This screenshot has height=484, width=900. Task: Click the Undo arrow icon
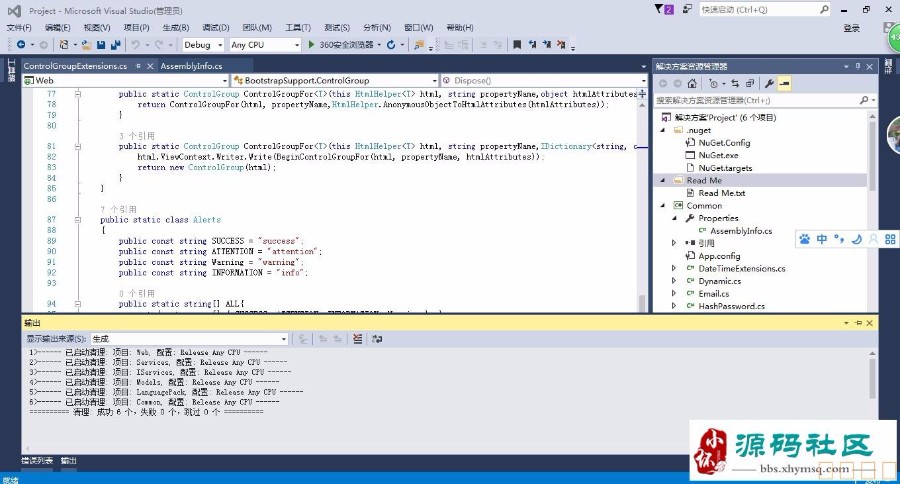point(135,44)
